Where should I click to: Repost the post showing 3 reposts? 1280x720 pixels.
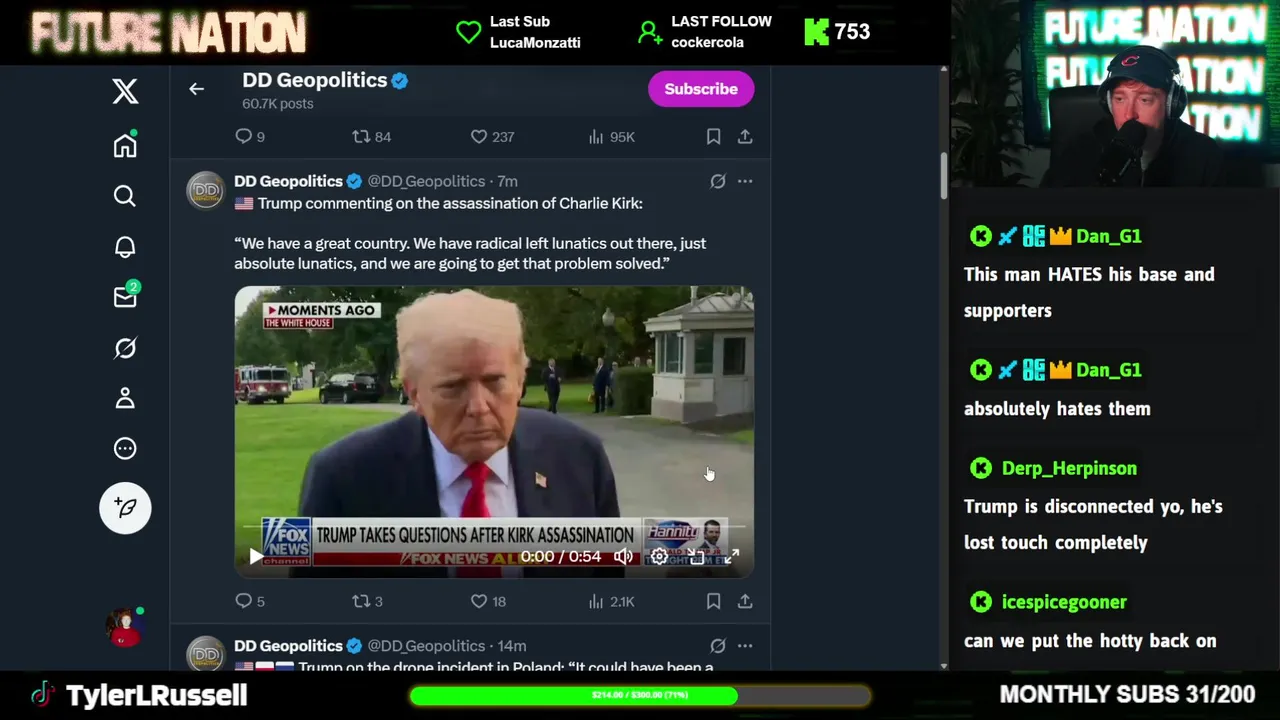coord(367,601)
